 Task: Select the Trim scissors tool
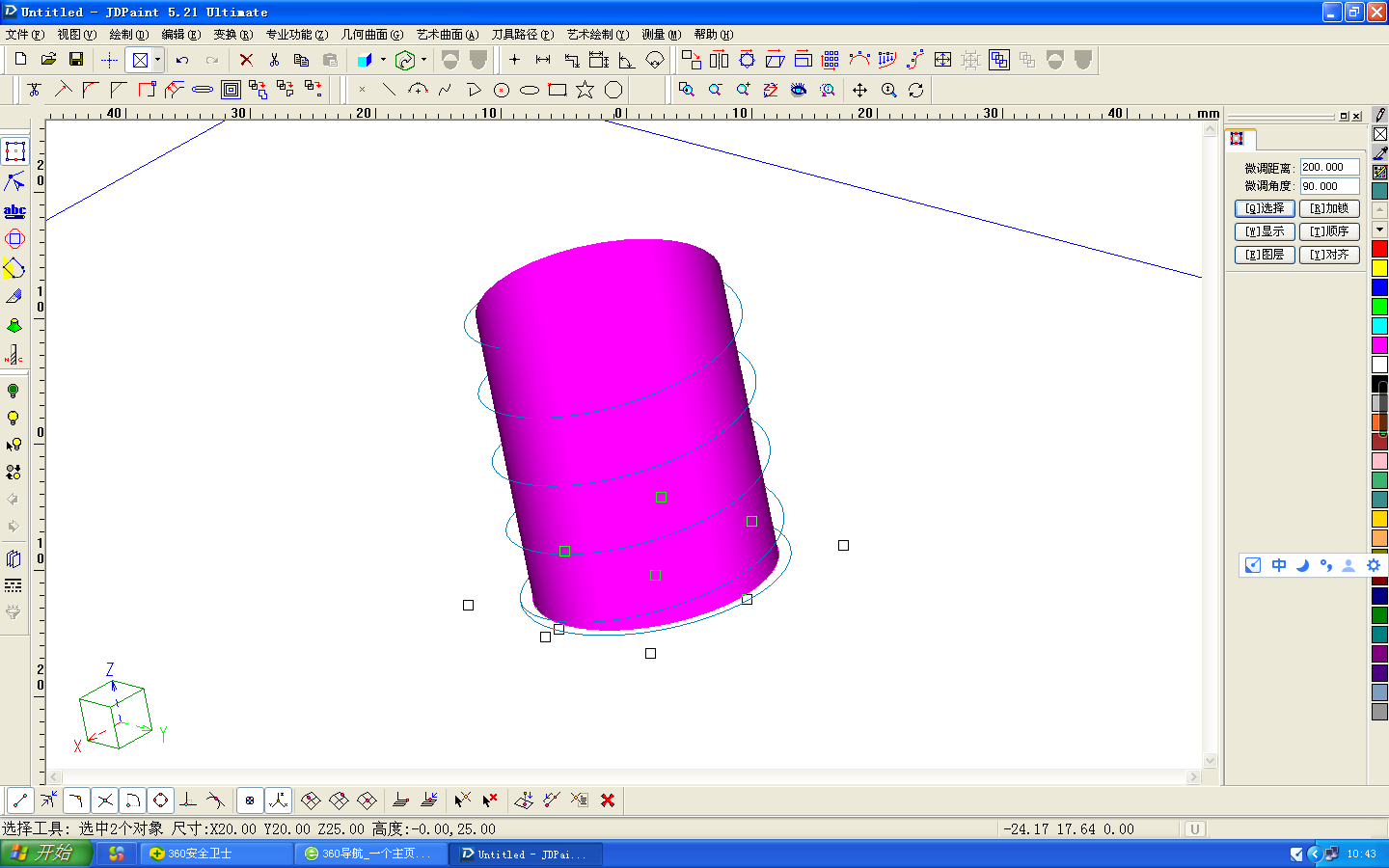click(x=35, y=90)
